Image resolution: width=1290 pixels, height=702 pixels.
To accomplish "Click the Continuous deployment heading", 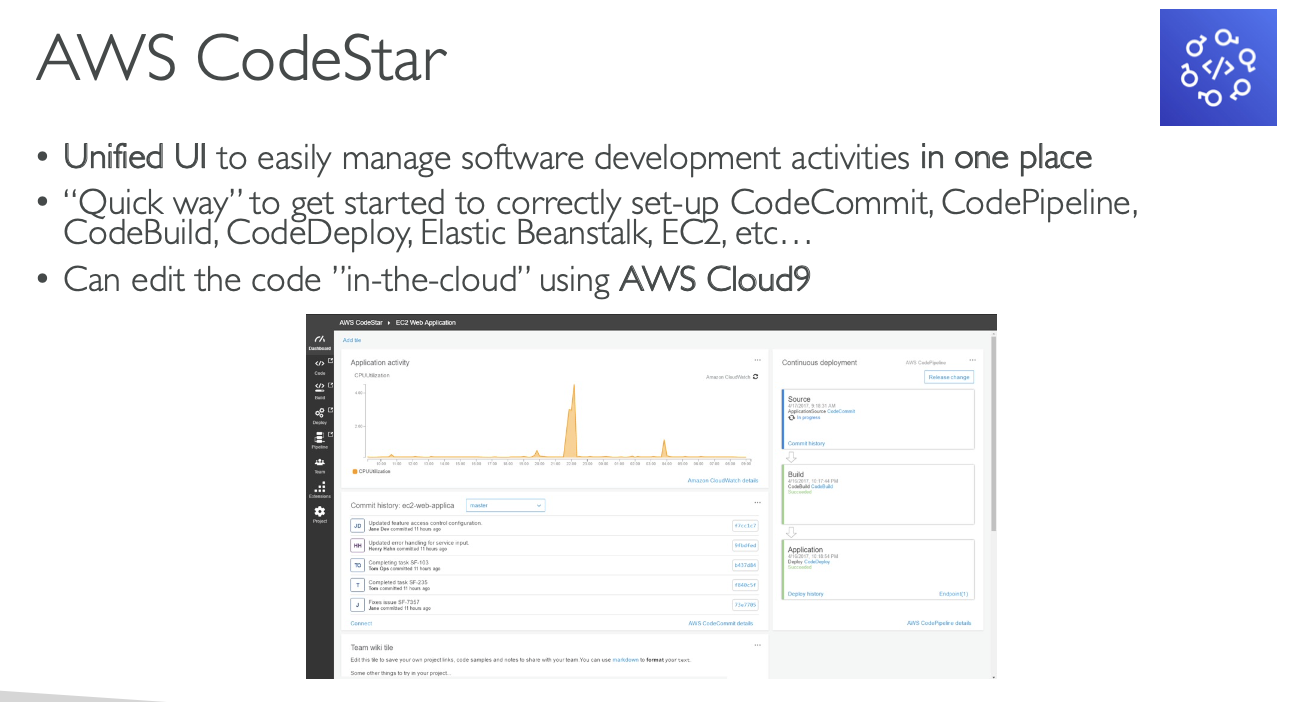I will [820, 362].
